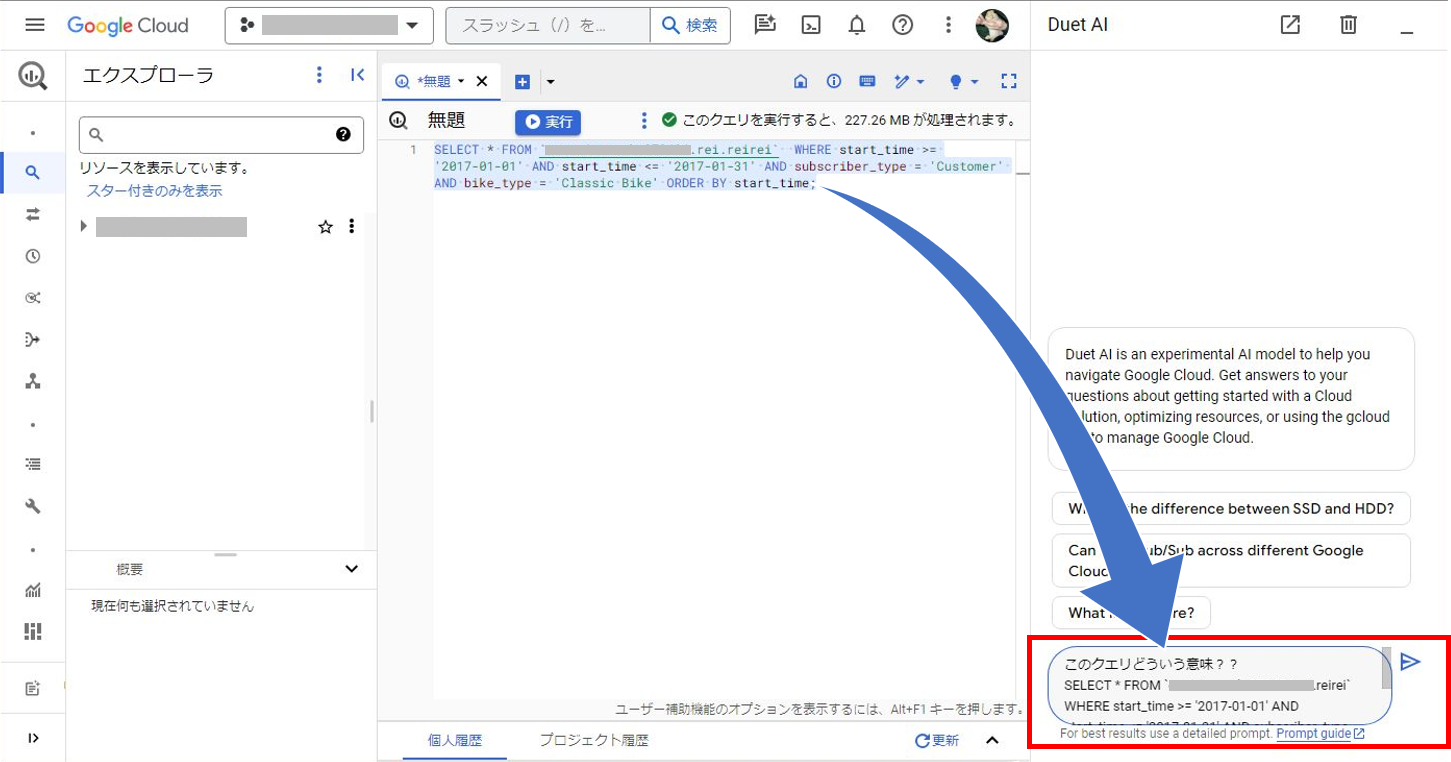Open the hierarchy node icon in sidebar

[33, 381]
